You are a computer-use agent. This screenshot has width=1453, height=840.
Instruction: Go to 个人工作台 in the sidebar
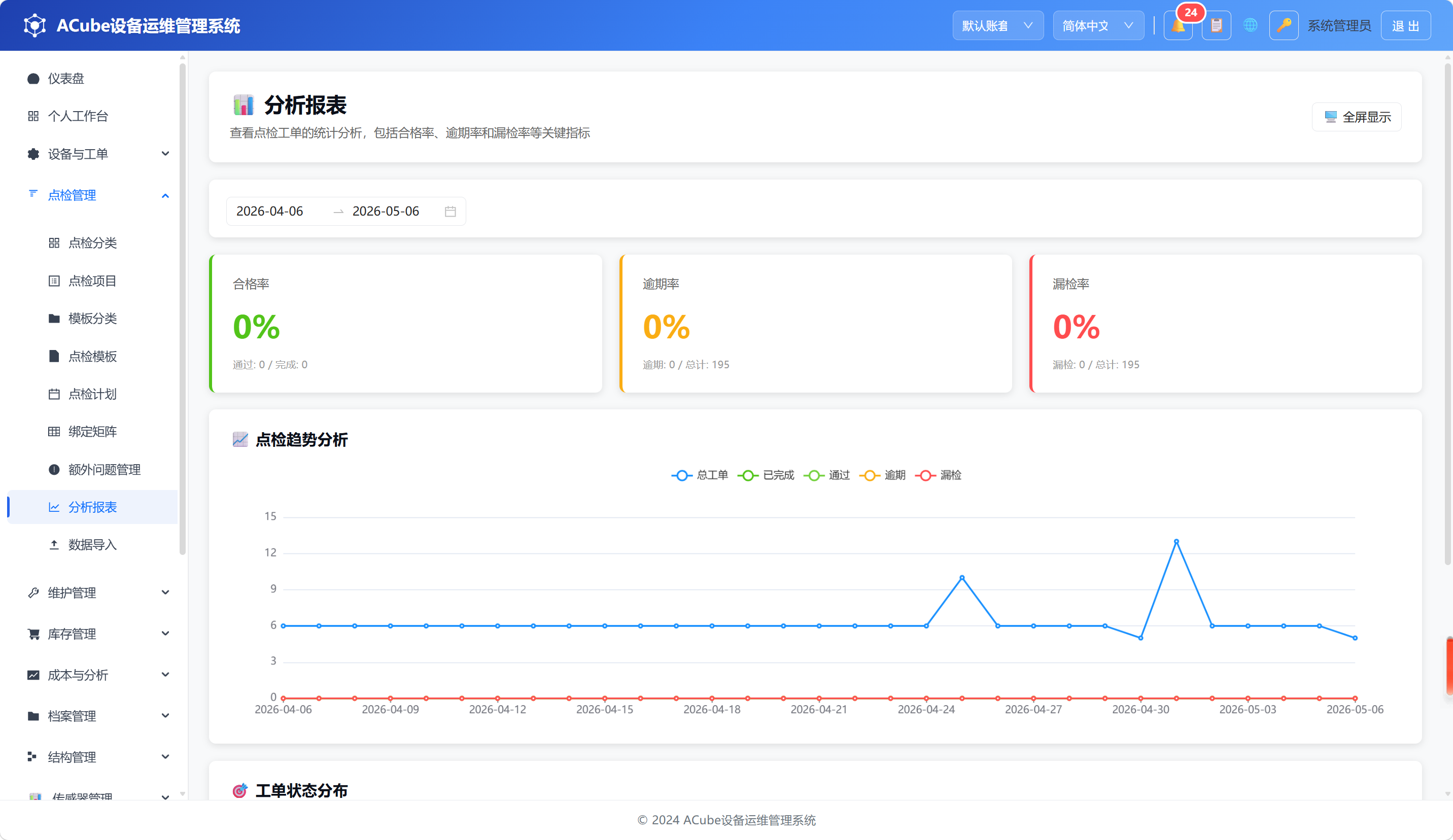click(x=92, y=117)
